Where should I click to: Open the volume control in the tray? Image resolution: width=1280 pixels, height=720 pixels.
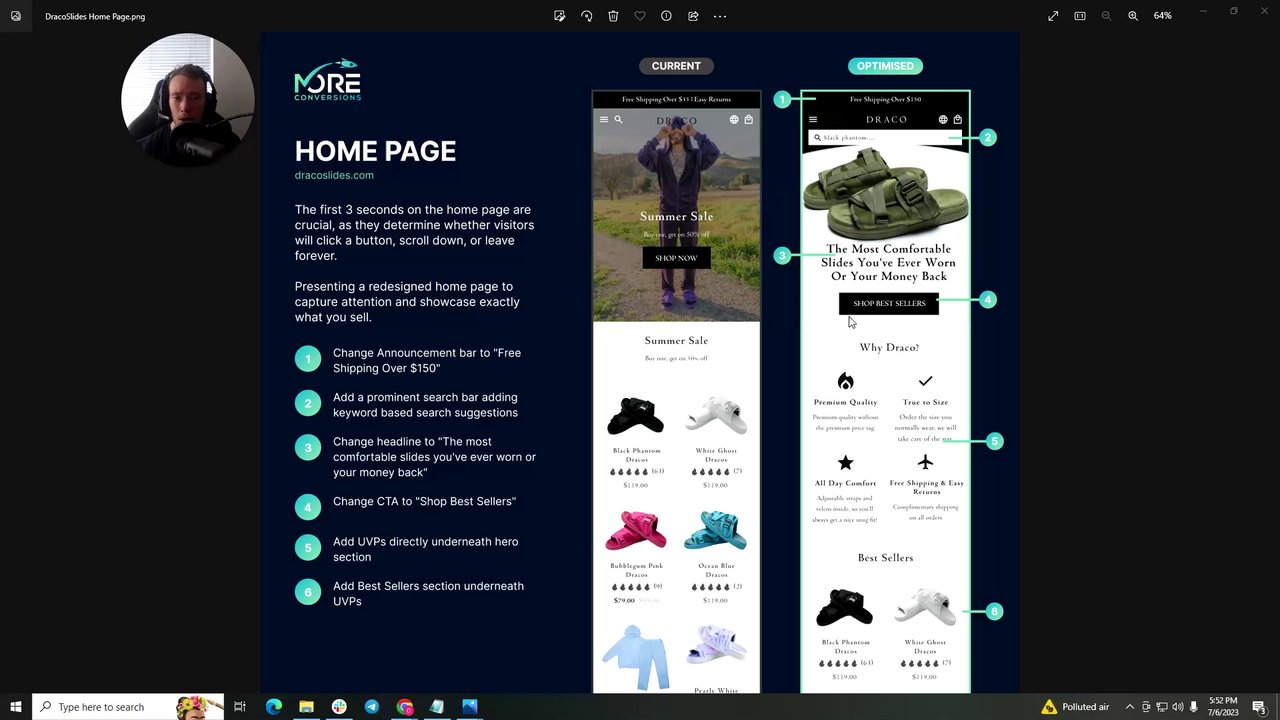[1178, 707]
